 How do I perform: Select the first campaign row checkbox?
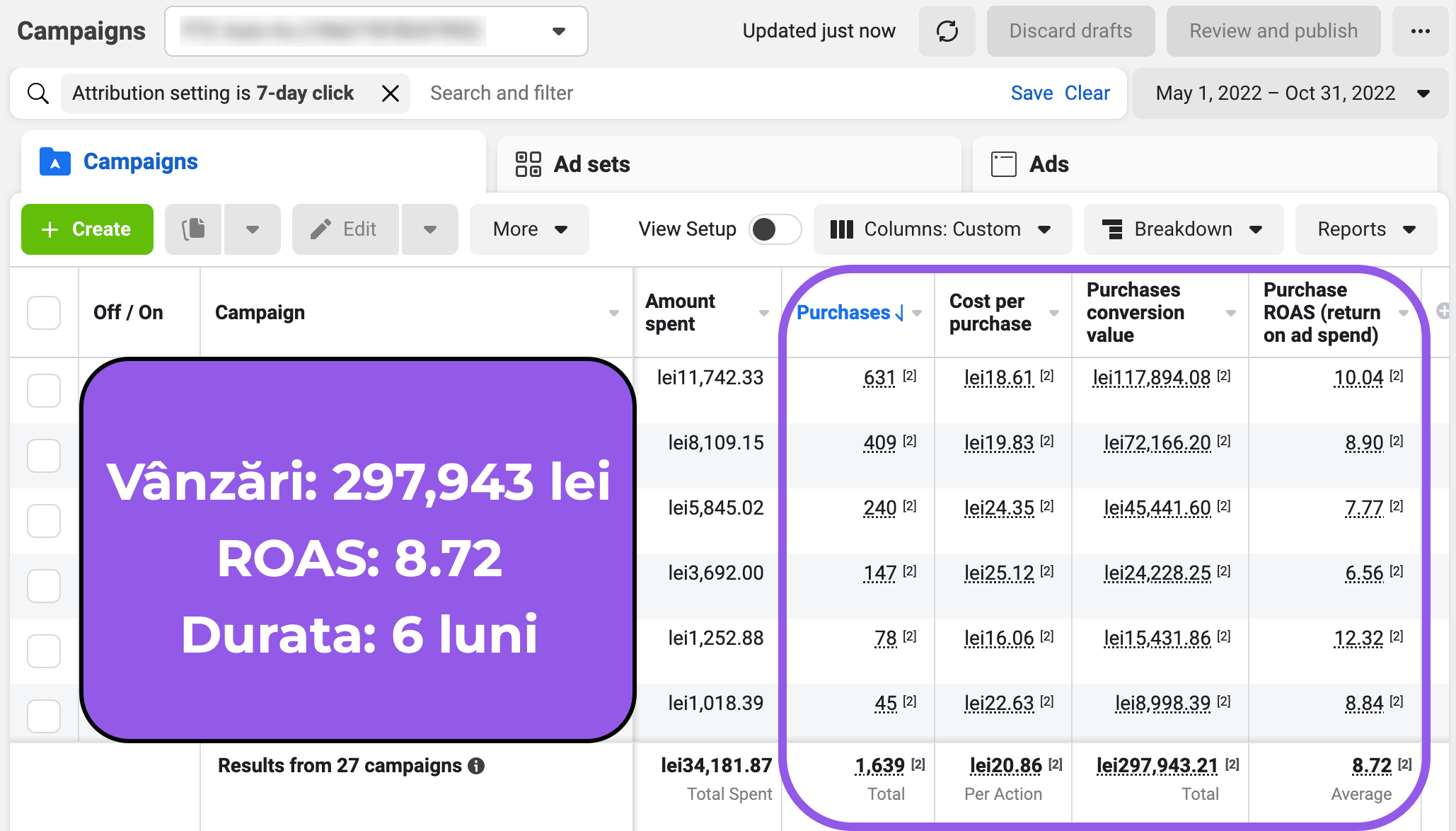[x=44, y=390]
